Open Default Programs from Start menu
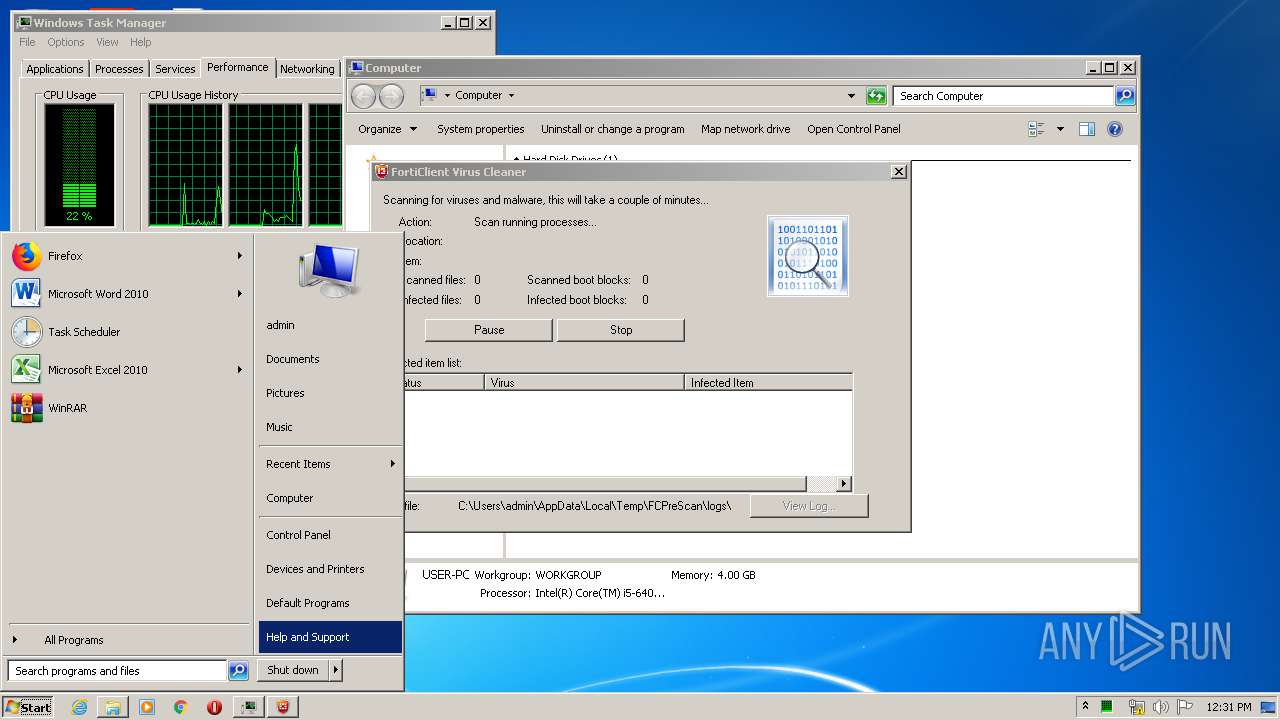 330,603
